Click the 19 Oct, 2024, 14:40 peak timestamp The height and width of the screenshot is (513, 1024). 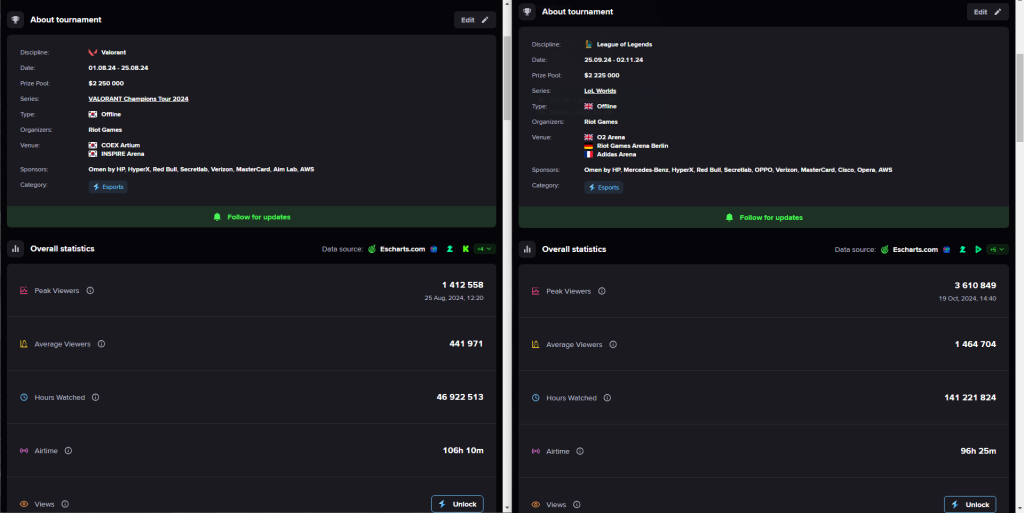point(967,298)
